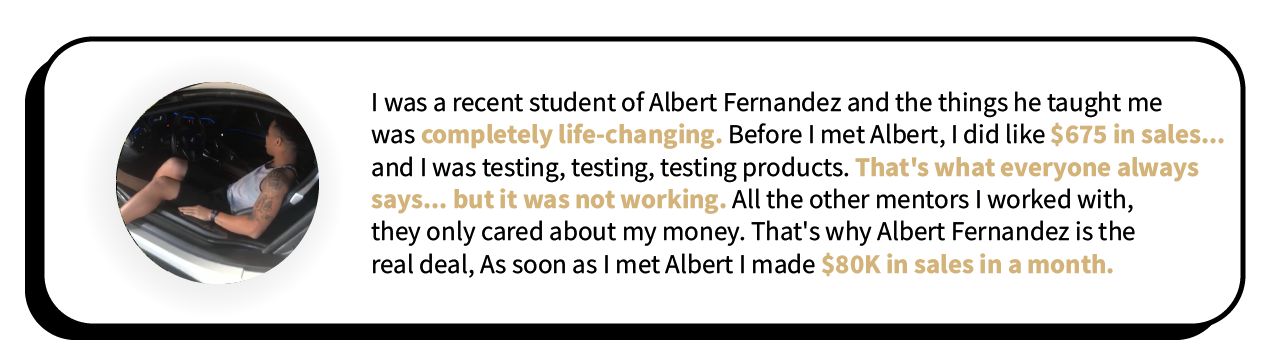The height and width of the screenshot is (360, 1271).
Task: Select highlighted "says... but it was not working."
Action: pyautogui.click(x=549, y=199)
